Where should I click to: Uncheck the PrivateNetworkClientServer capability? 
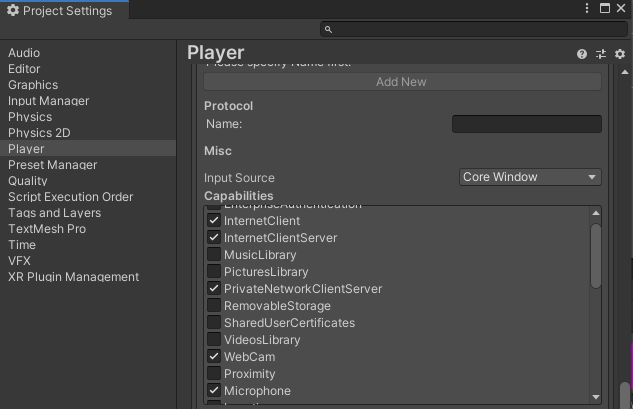pyautogui.click(x=214, y=289)
